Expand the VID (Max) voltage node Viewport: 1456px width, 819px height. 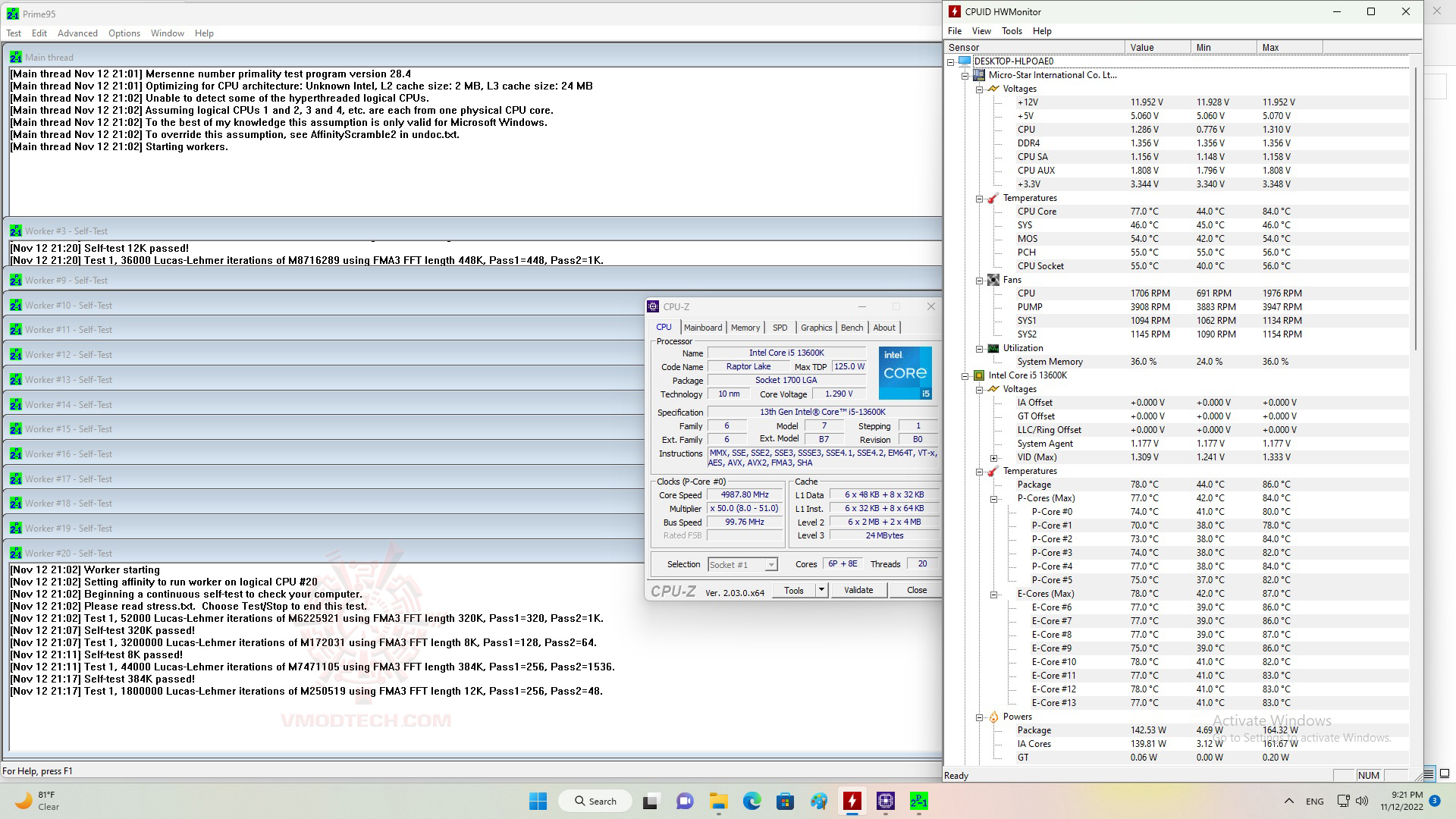point(993,458)
